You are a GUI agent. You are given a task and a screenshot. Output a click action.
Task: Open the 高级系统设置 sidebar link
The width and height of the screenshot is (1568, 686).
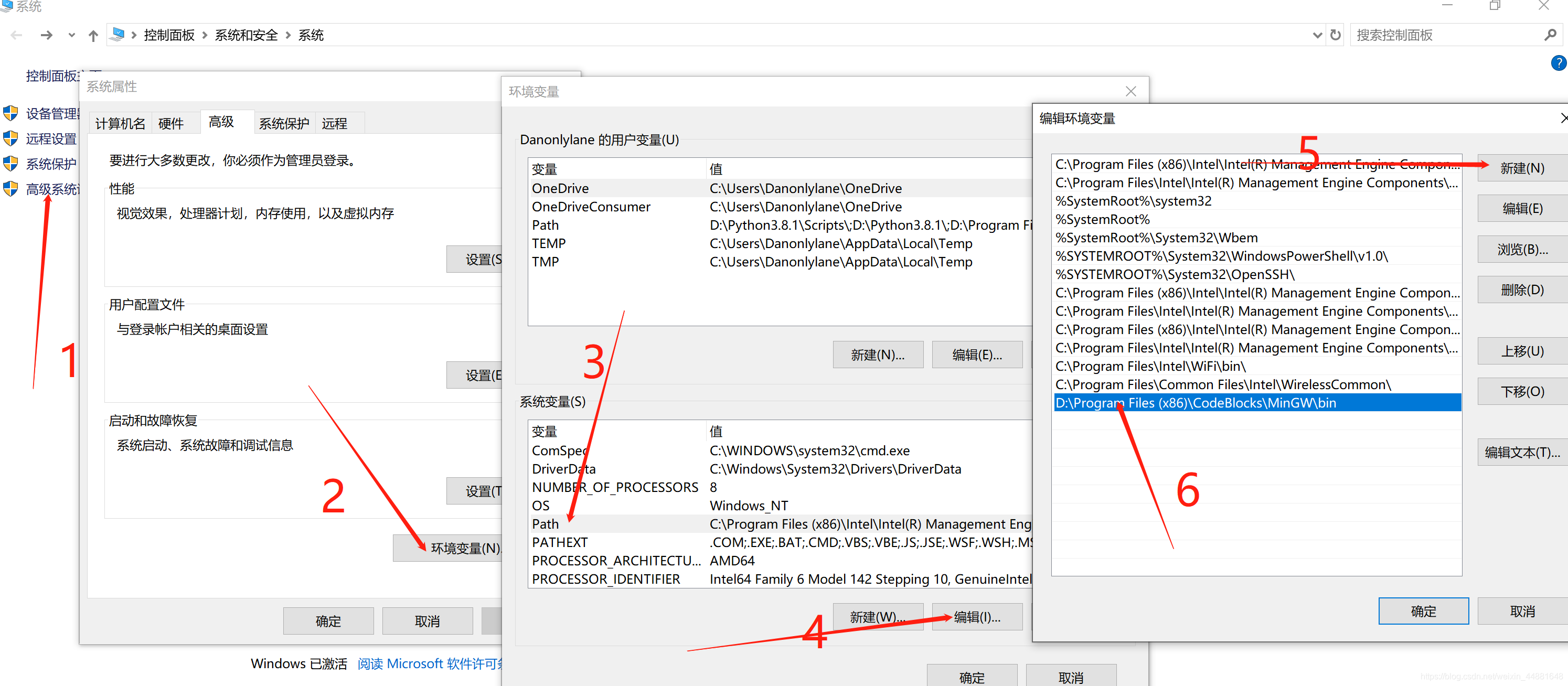[x=52, y=189]
